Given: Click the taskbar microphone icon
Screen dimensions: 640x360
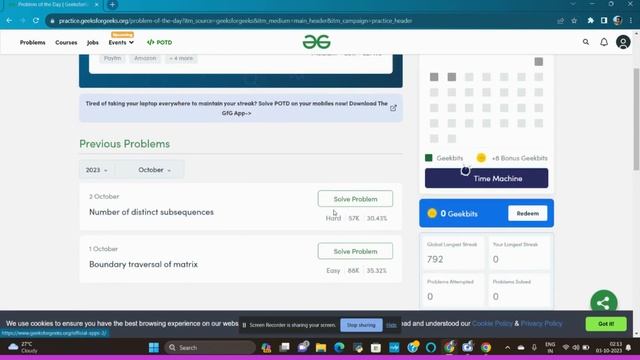Looking at the screenshot, I should 534,348.
